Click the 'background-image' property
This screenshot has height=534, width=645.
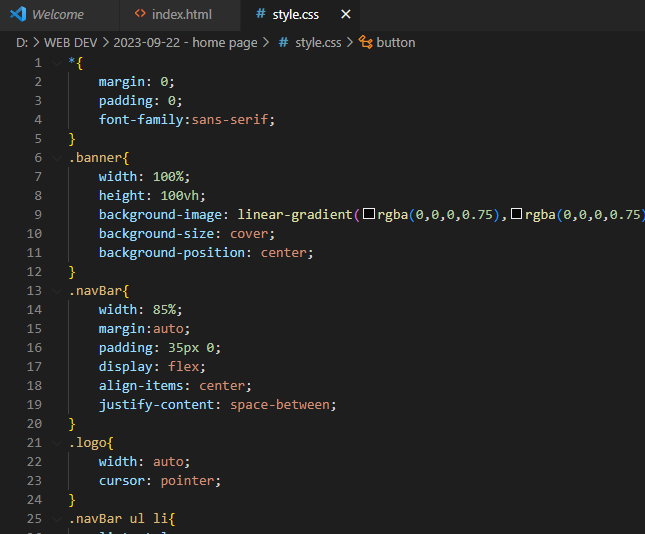point(160,215)
